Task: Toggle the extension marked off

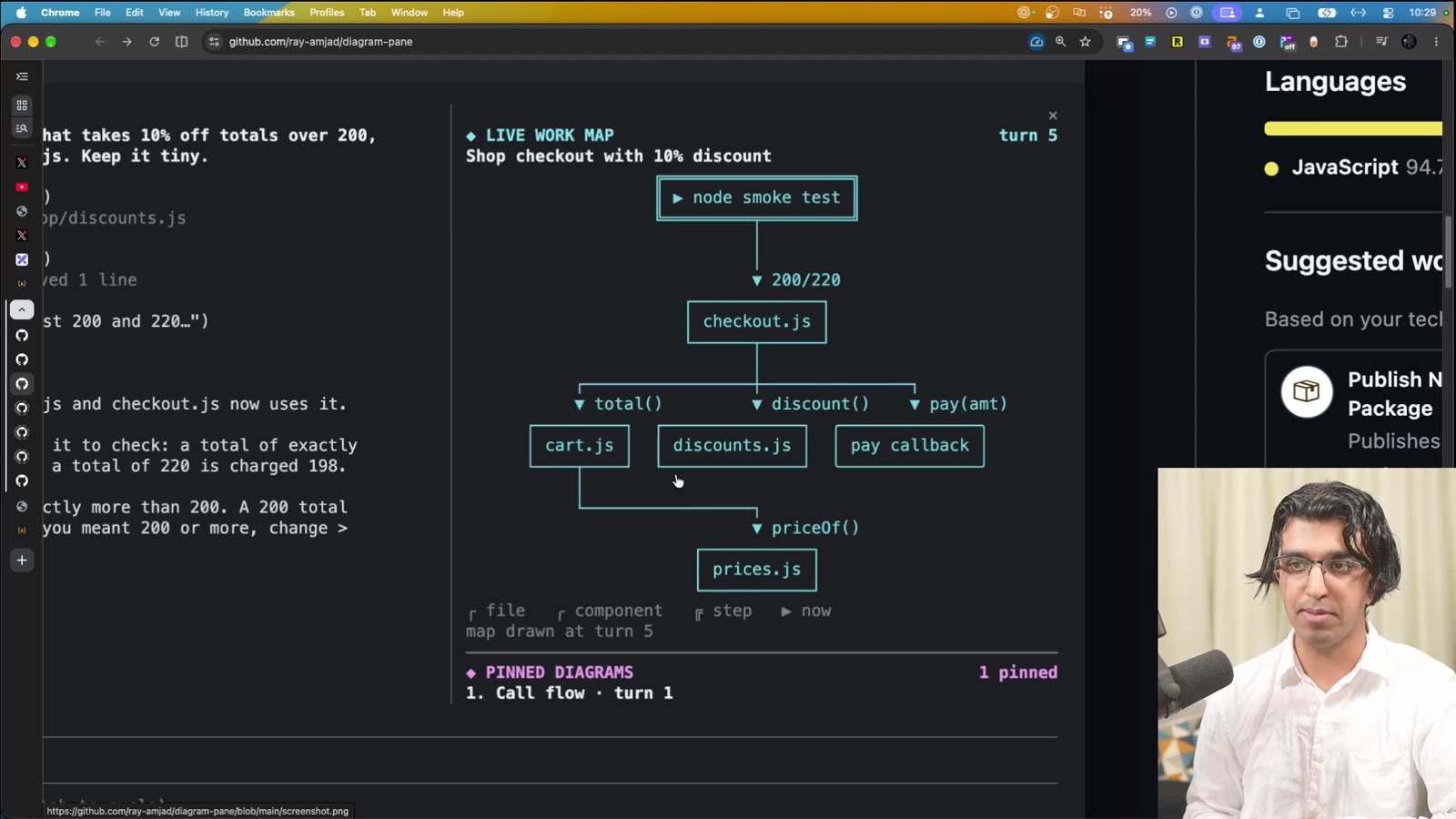Action: click(x=1288, y=43)
